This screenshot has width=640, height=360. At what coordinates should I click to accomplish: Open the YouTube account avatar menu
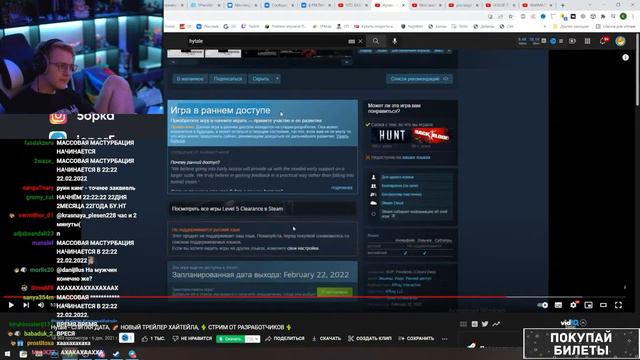pos(620,41)
